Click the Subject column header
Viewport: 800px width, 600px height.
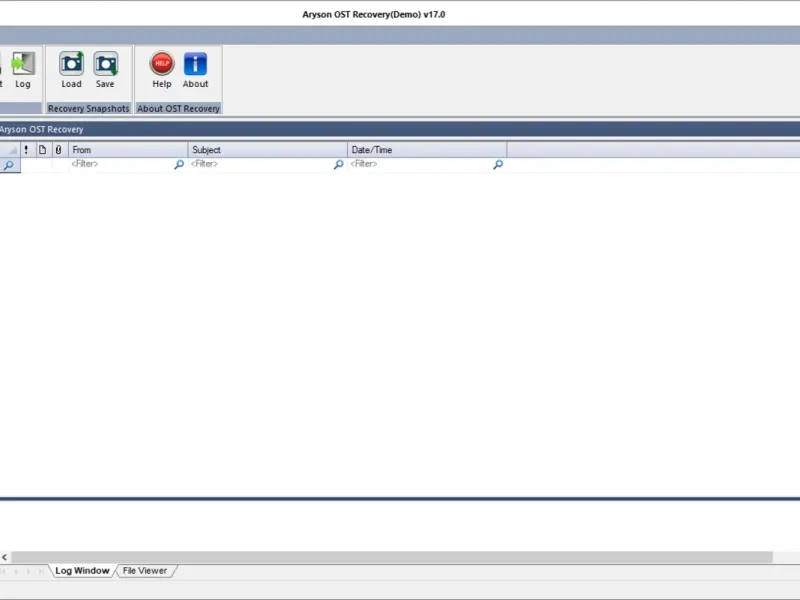pyautogui.click(x=268, y=150)
